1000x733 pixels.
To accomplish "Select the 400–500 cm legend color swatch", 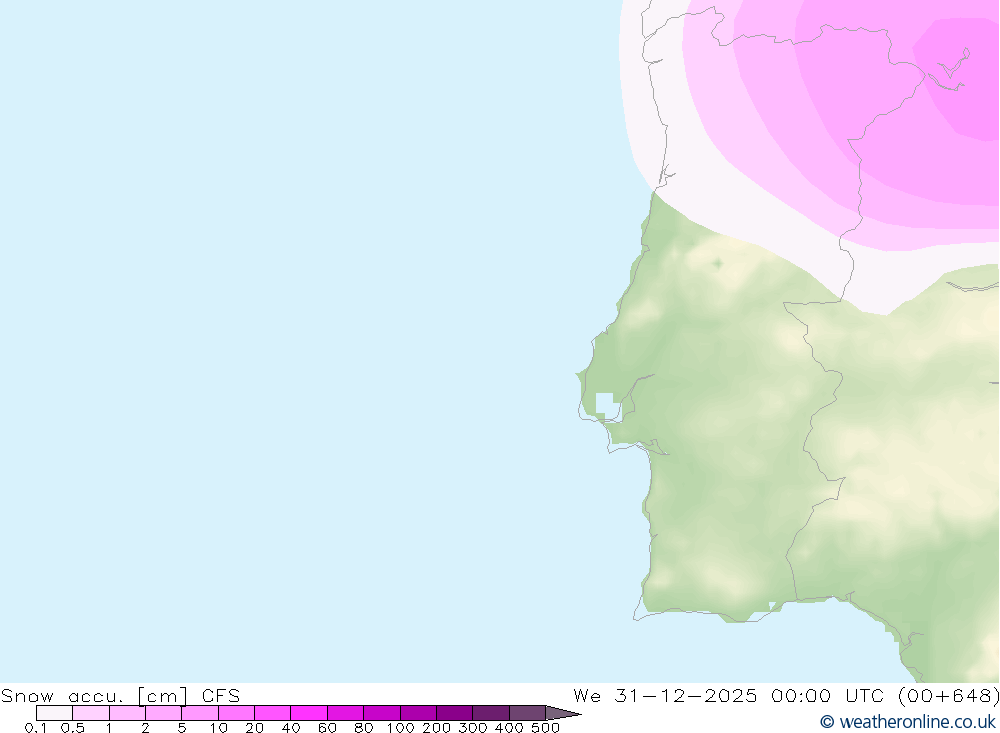I will click(x=527, y=713).
